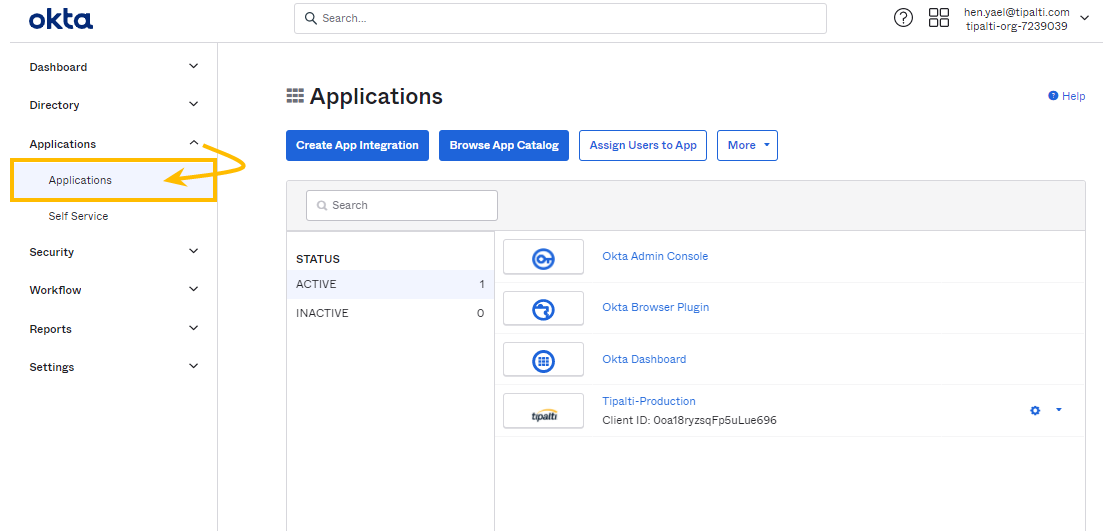This screenshot has width=1106, height=531.
Task: Click the Okta logo
Action: pos(61,19)
